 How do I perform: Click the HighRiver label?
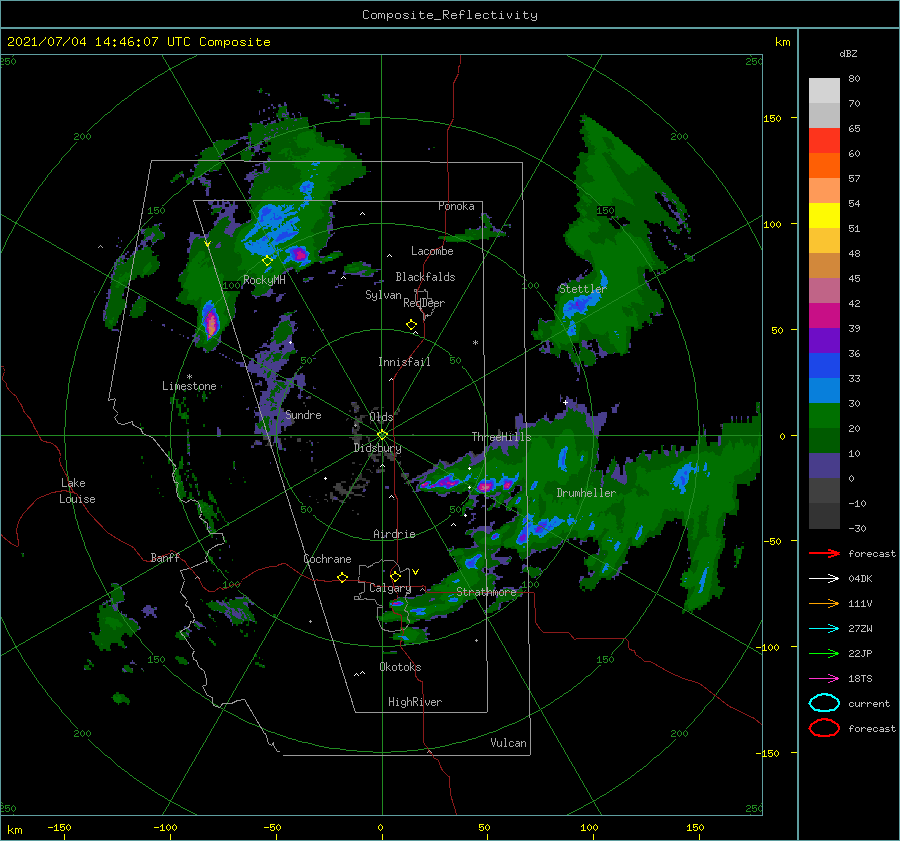coord(415,702)
